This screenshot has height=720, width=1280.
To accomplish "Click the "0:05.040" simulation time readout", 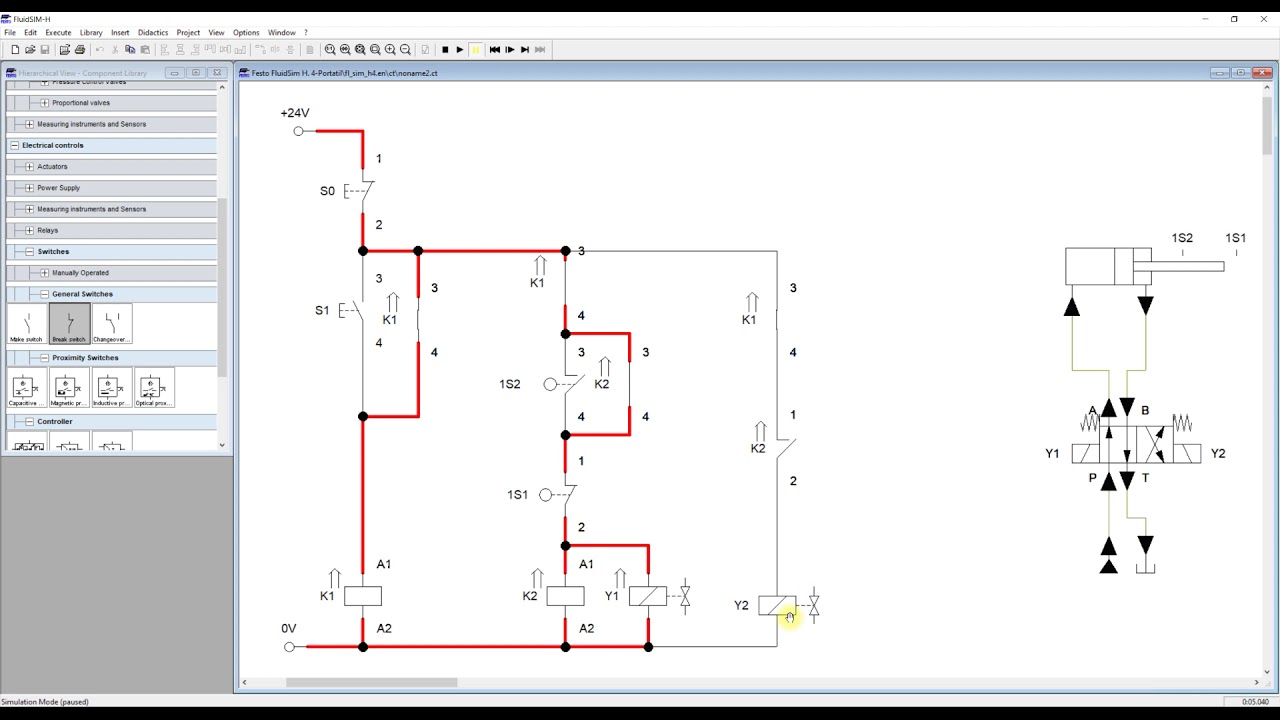I will pos(1255,702).
